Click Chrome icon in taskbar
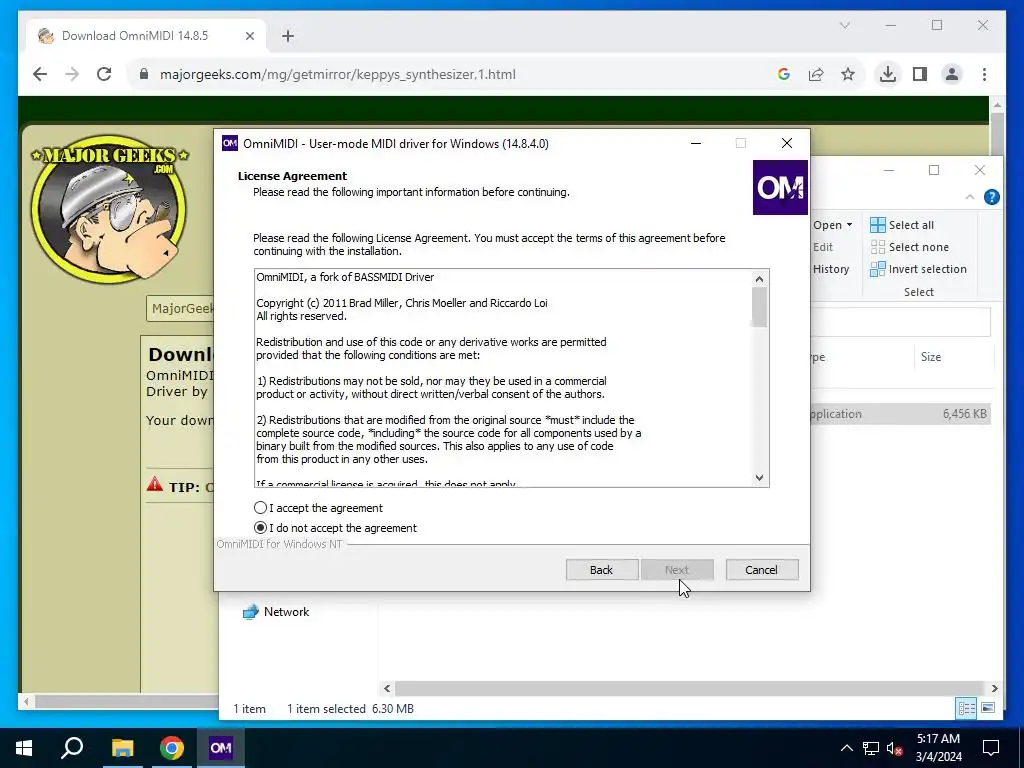The width and height of the screenshot is (1024, 768). [172, 748]
